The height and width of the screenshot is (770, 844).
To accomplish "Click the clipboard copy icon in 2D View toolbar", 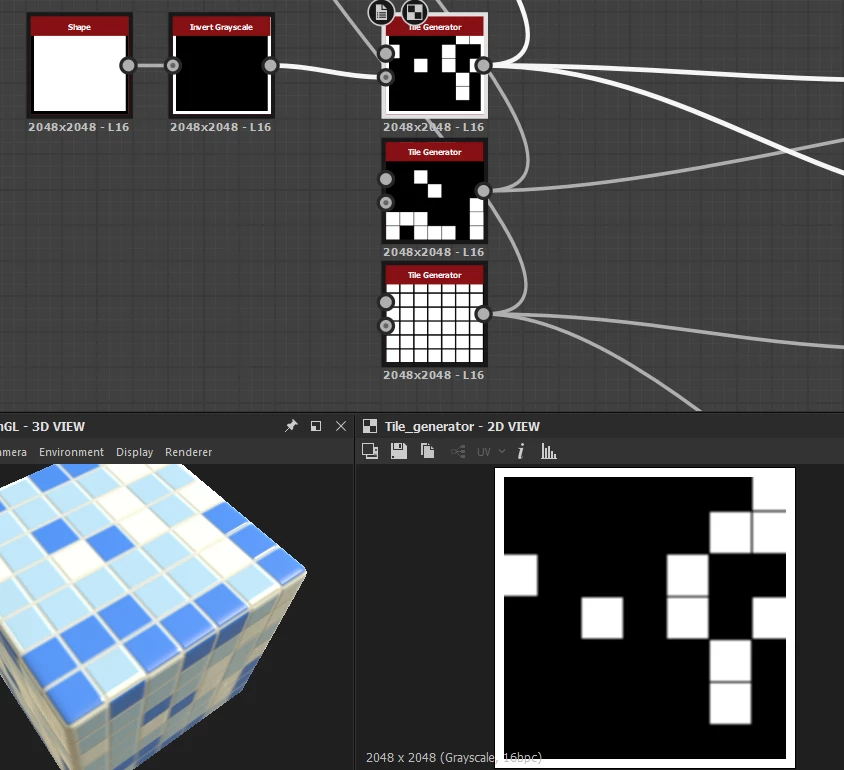I will point(427,451).
